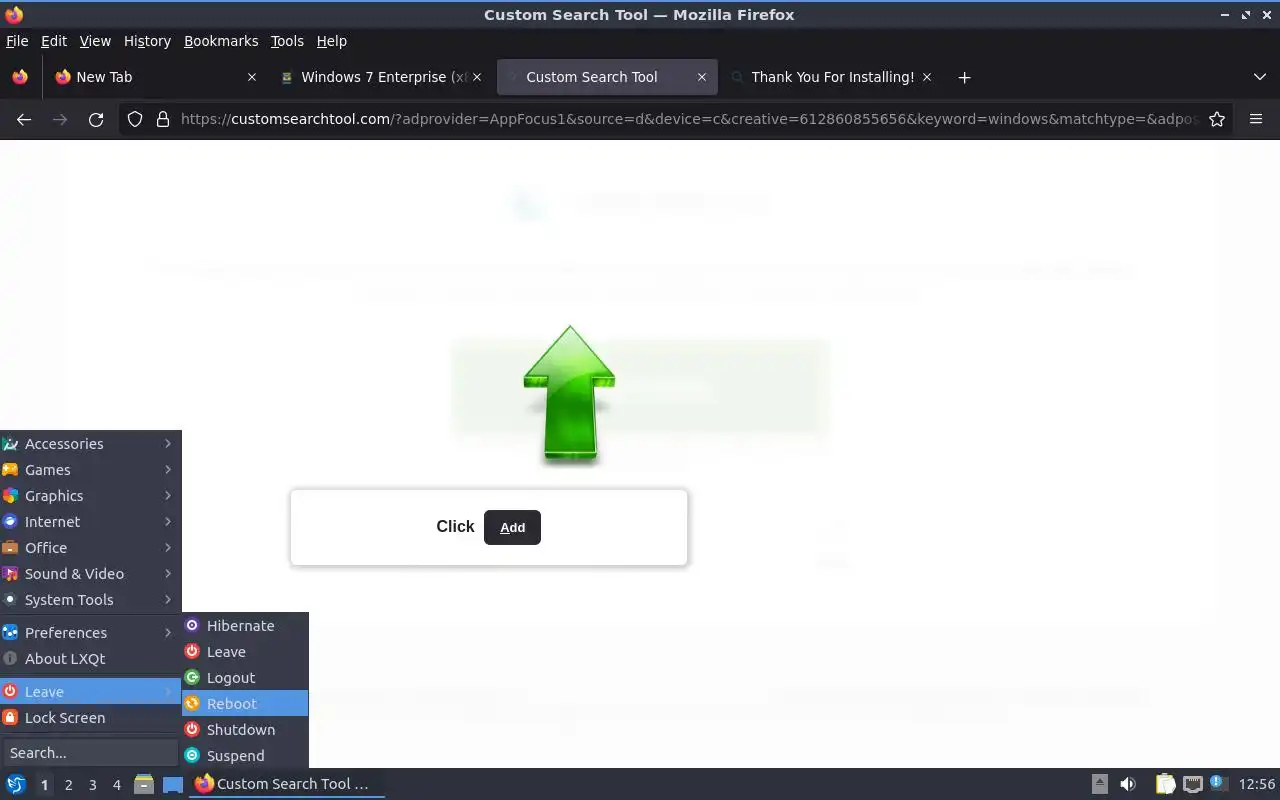
Task: Open removable media eject tray icon
Action: coord(1100,784)
